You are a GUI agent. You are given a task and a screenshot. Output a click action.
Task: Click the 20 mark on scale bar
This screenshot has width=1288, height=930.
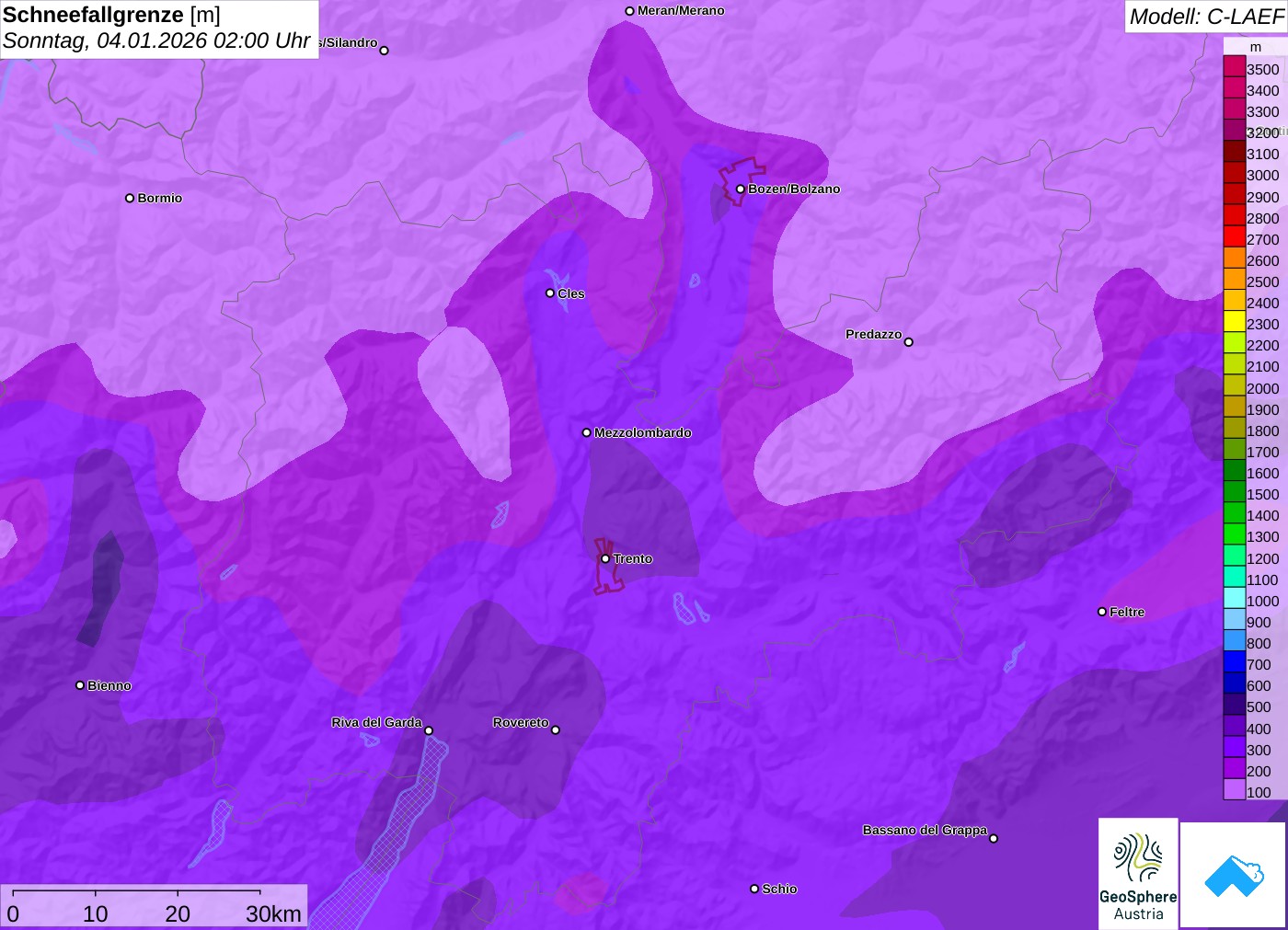tap(178, 913)
